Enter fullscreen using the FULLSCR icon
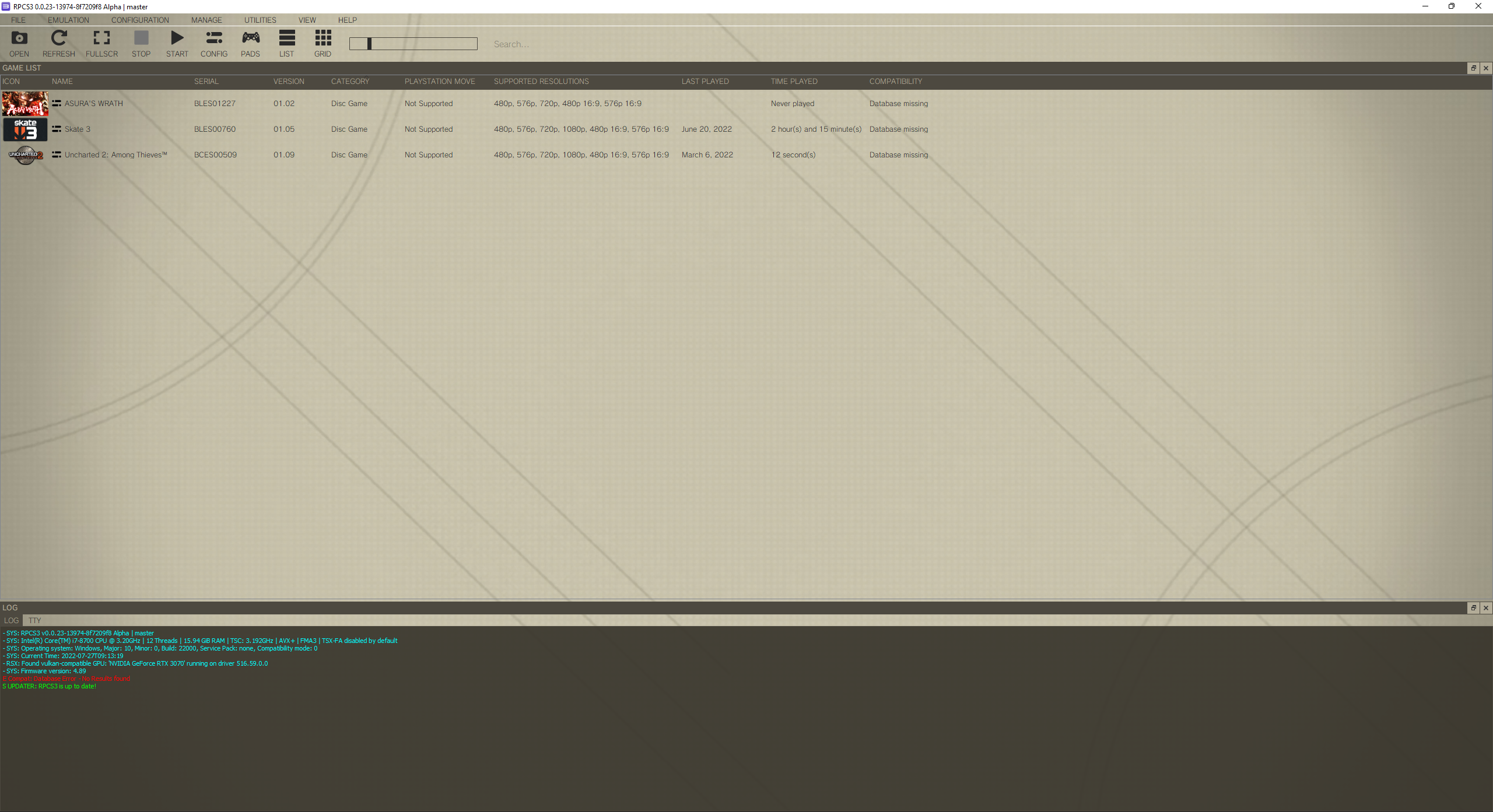Image resolution: width=1493 pixels, height=812 pixels. 101,43
